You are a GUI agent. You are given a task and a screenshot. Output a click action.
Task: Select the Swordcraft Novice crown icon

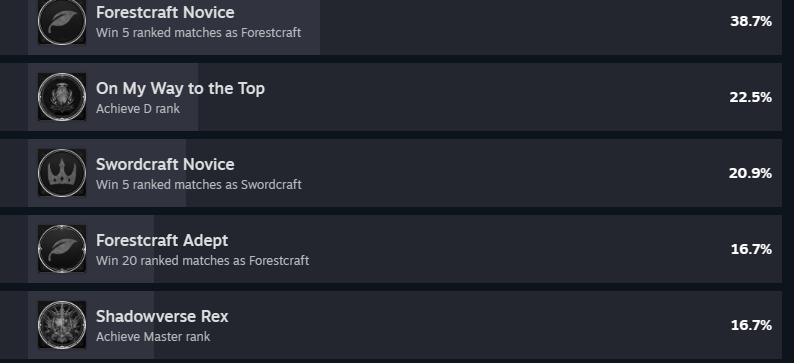tap(62, 173)
